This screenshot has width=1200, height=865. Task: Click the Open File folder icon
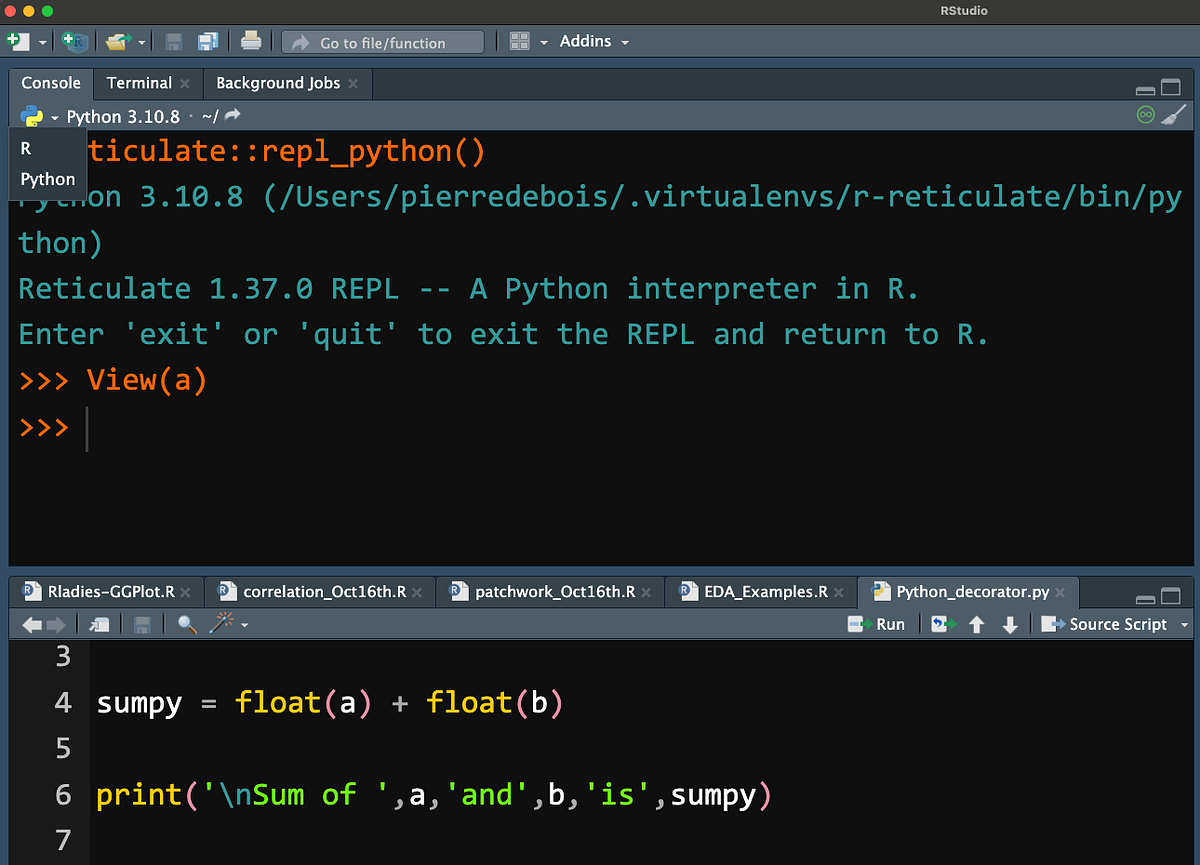click(x=119, y=42)
